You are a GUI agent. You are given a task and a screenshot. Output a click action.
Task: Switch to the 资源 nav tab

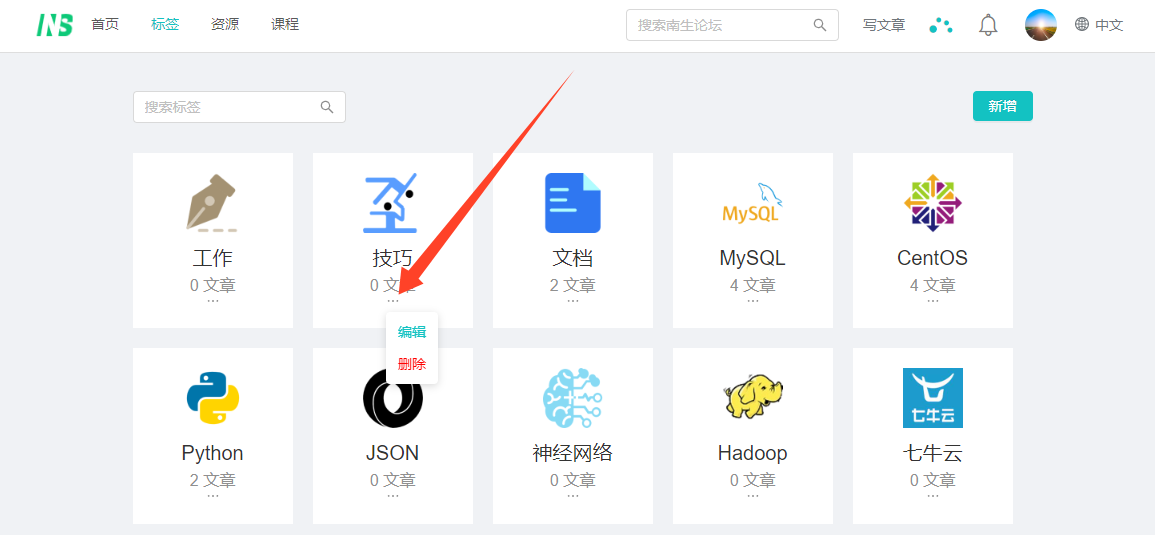pos(225,25)
